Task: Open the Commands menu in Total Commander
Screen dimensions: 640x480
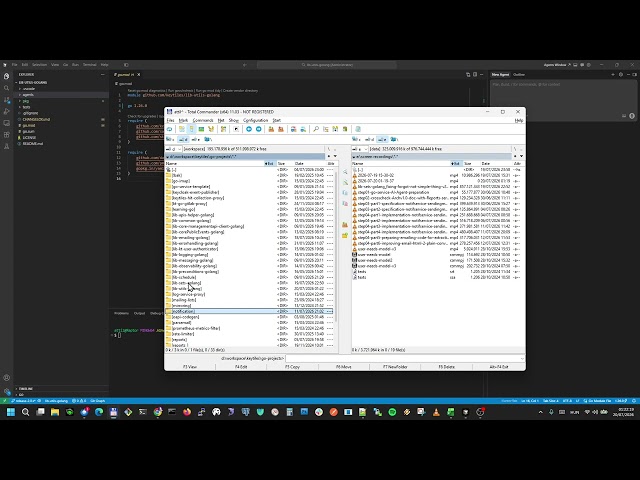Action: tap(203, 120)
